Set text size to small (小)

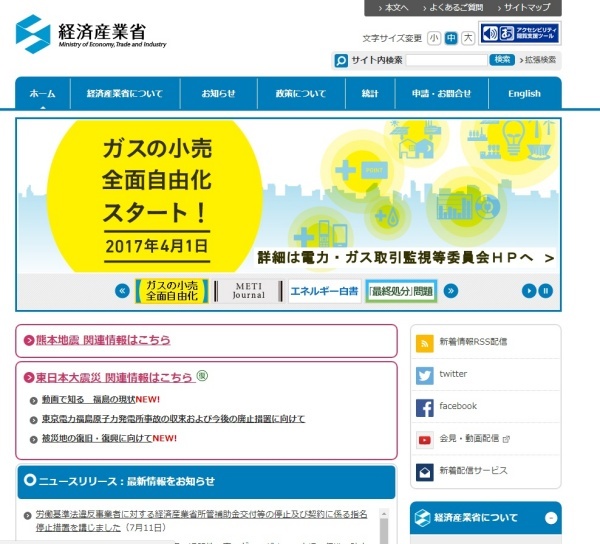433,38
